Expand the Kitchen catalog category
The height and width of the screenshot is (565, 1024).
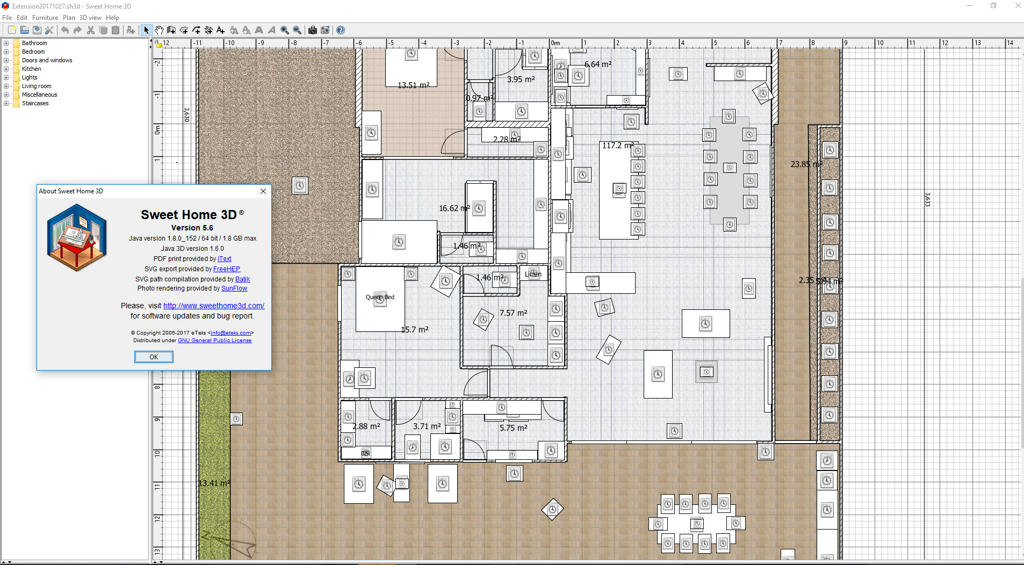pos(6,69)
